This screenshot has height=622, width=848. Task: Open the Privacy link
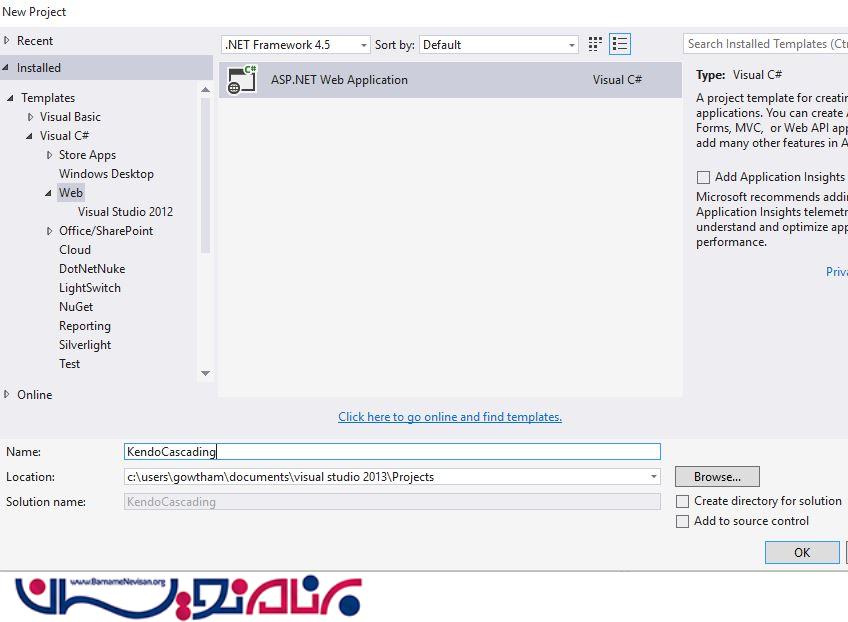point(837,272)
